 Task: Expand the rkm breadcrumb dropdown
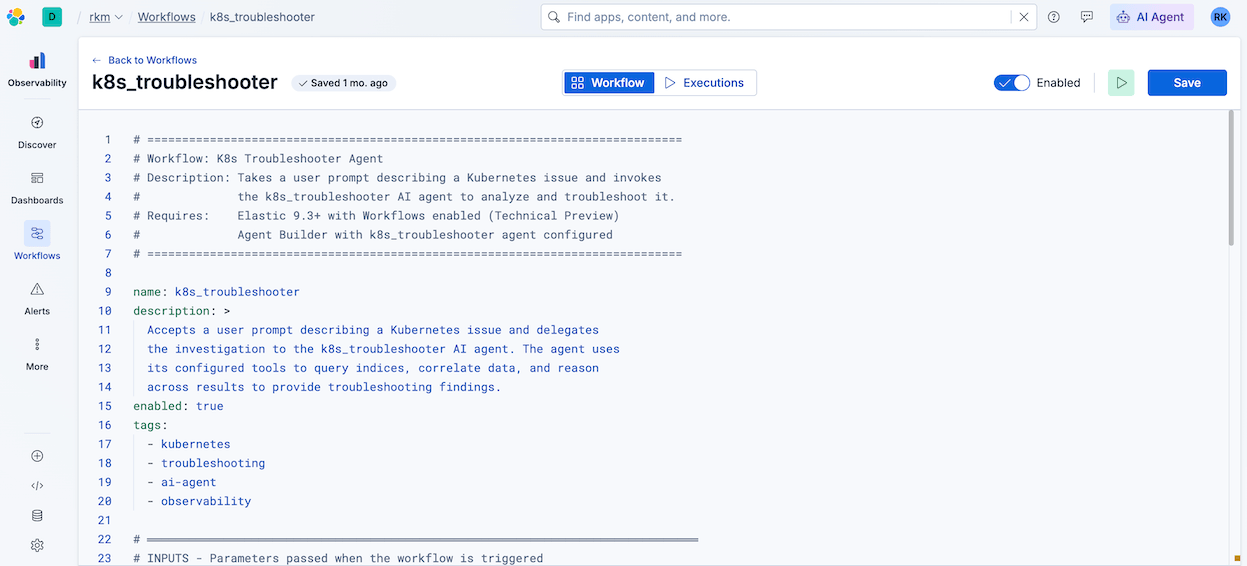(105, 17)
